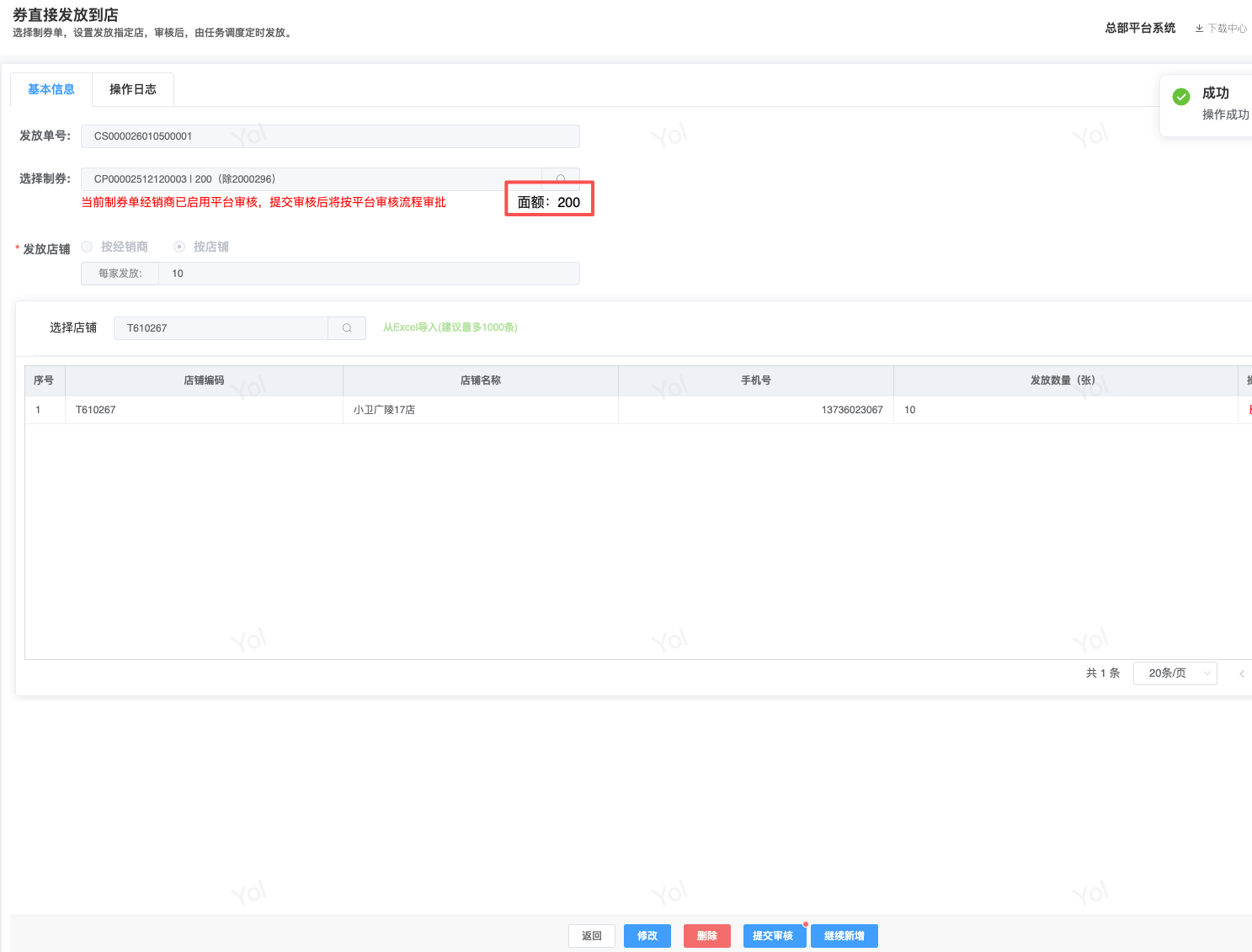Click the download icon beside 下载中心
Screen dimensions: 1252x952
coord(1199,29)
